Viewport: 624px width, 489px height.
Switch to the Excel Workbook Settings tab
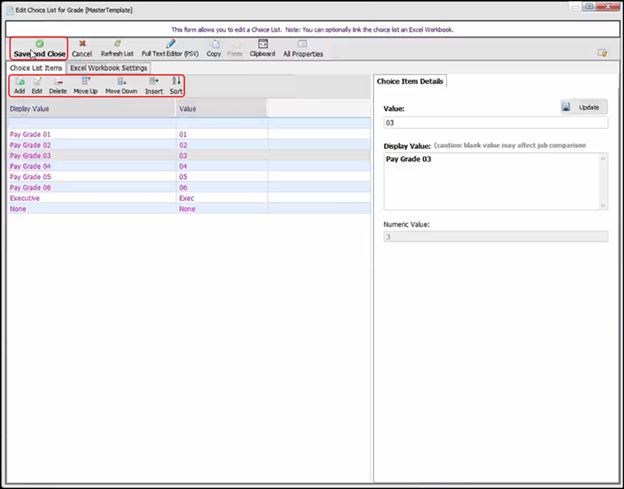tap(109, 68)
